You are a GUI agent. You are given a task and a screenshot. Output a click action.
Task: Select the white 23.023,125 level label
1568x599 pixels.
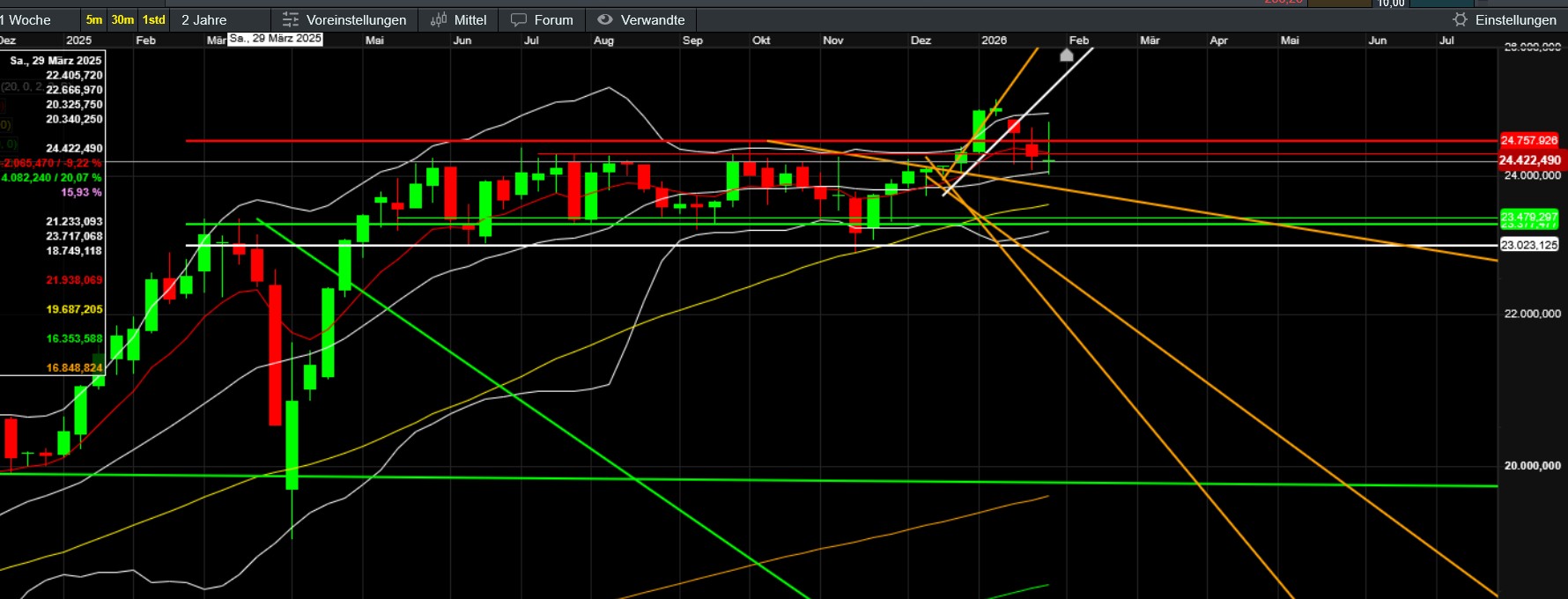(x=1528, y=245)
